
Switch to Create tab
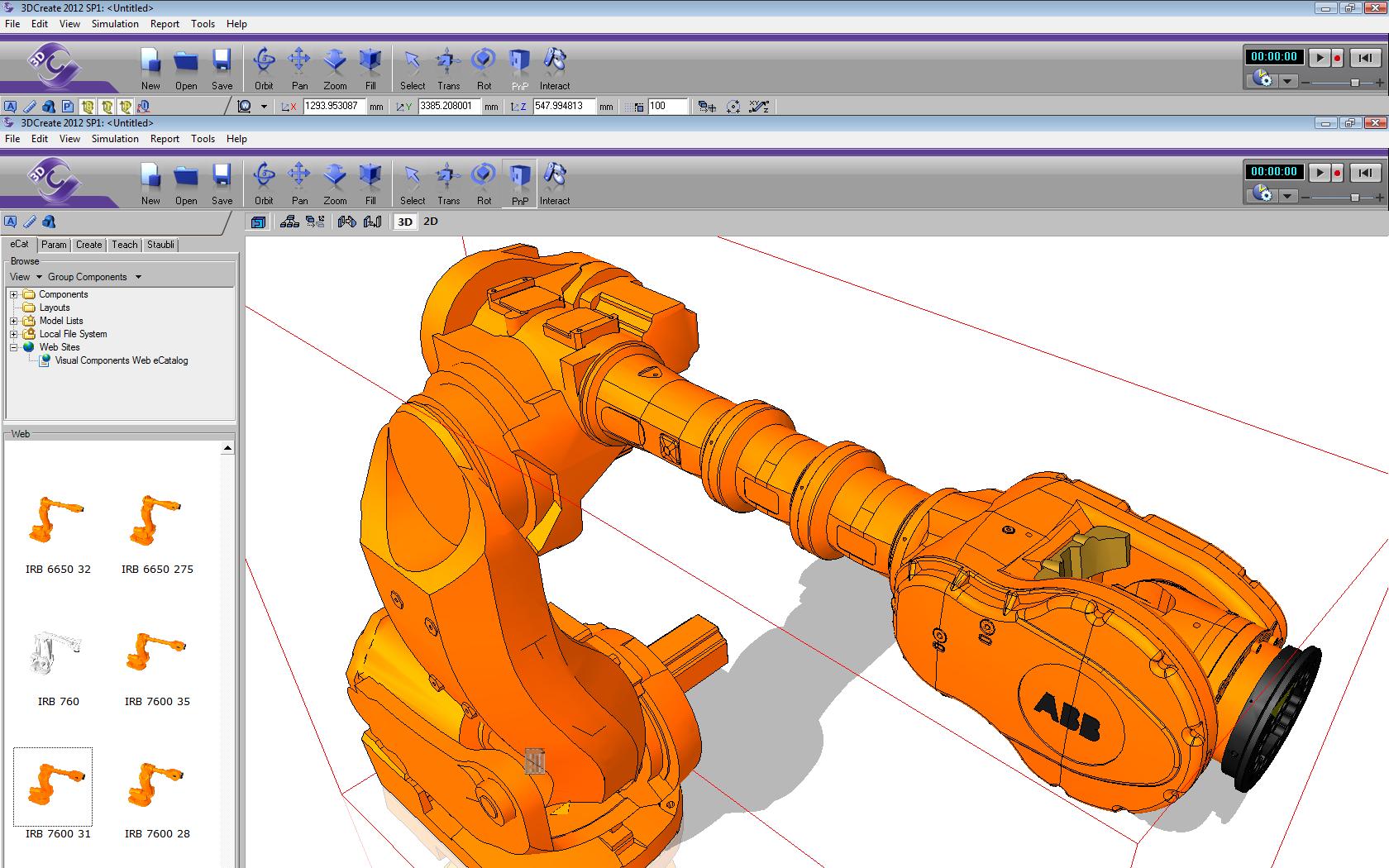tap(88, 245)
